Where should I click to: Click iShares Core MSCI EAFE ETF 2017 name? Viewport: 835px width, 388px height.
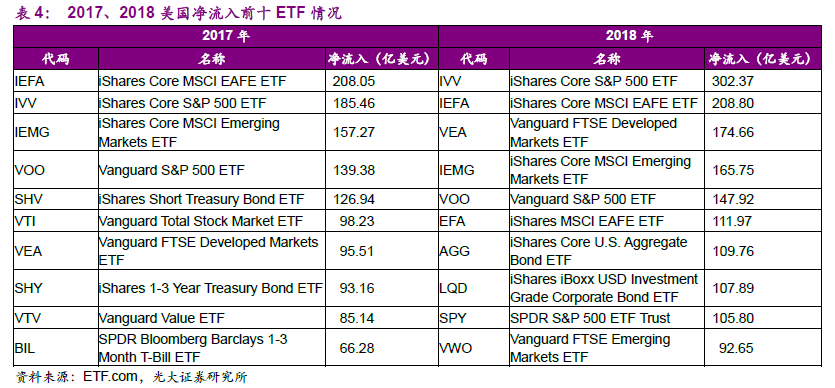(193, 81)
